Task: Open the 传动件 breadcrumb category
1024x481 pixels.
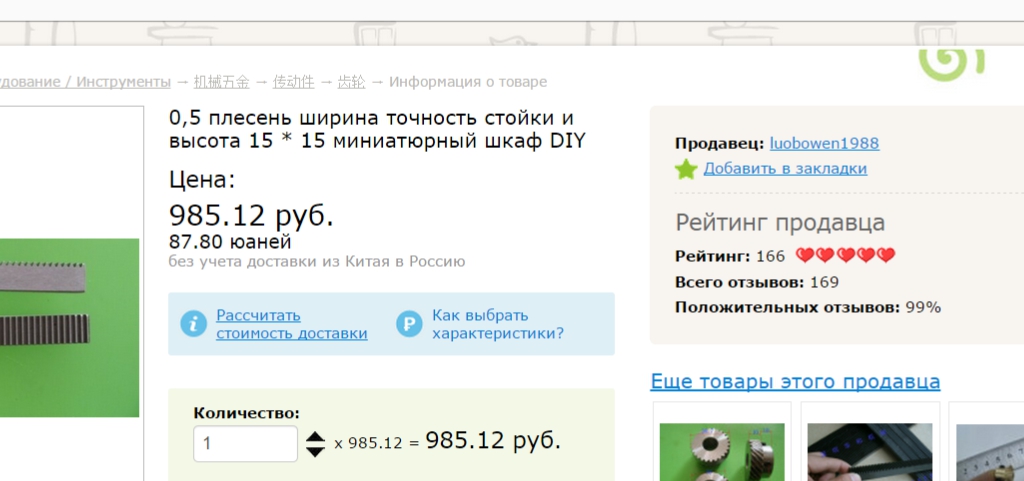Action: (x=293, y=82)
